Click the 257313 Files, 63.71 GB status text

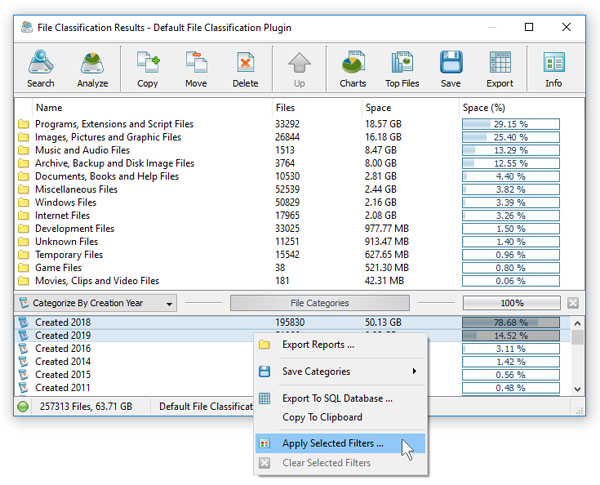click(x=86, y=407)
